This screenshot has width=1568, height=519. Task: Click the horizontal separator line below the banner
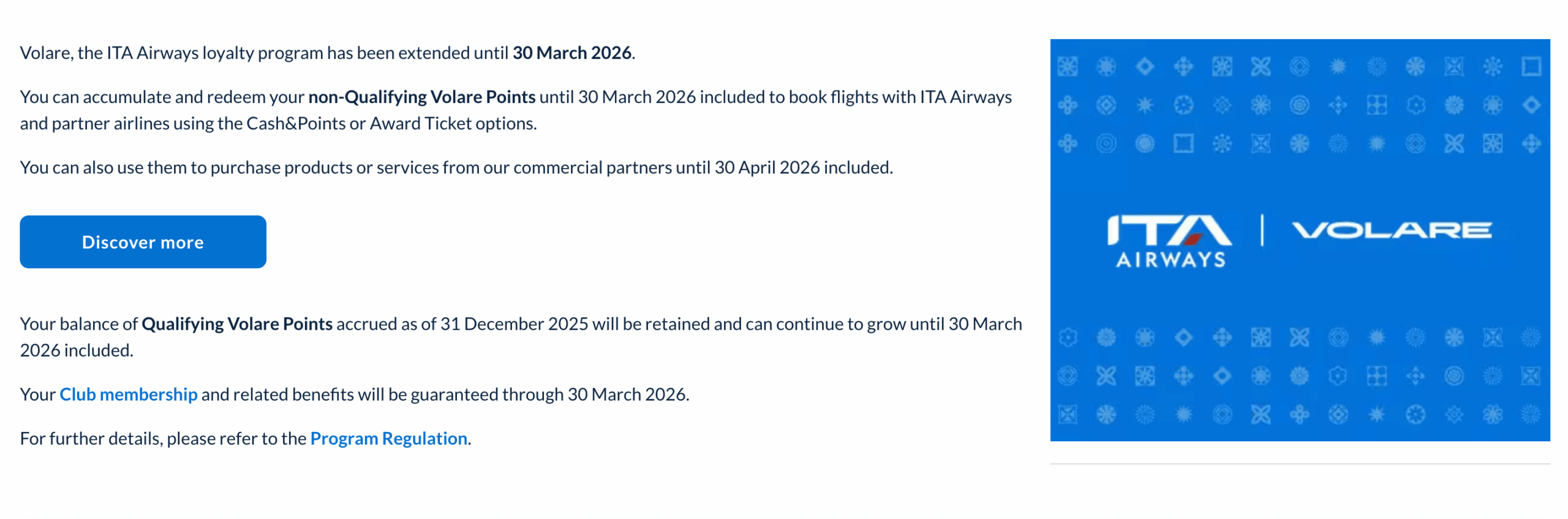pyautogui.click(x=1299, y=464)
